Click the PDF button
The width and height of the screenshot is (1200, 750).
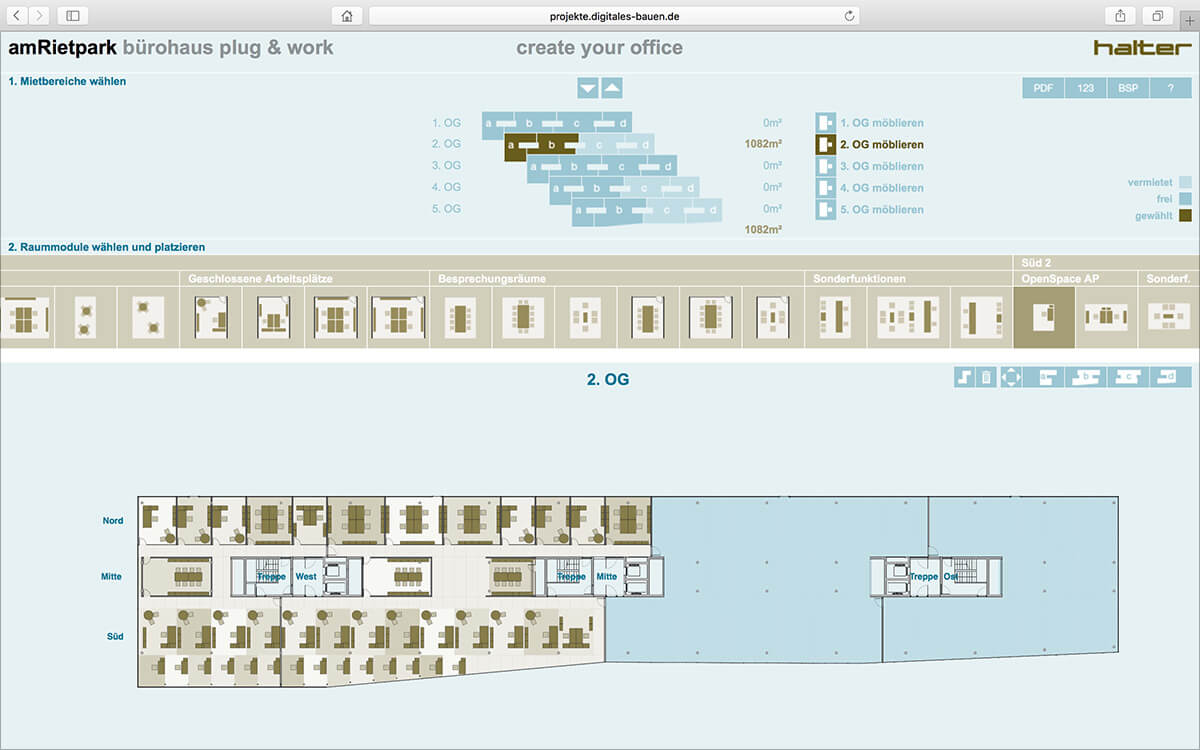(1043, 88)
